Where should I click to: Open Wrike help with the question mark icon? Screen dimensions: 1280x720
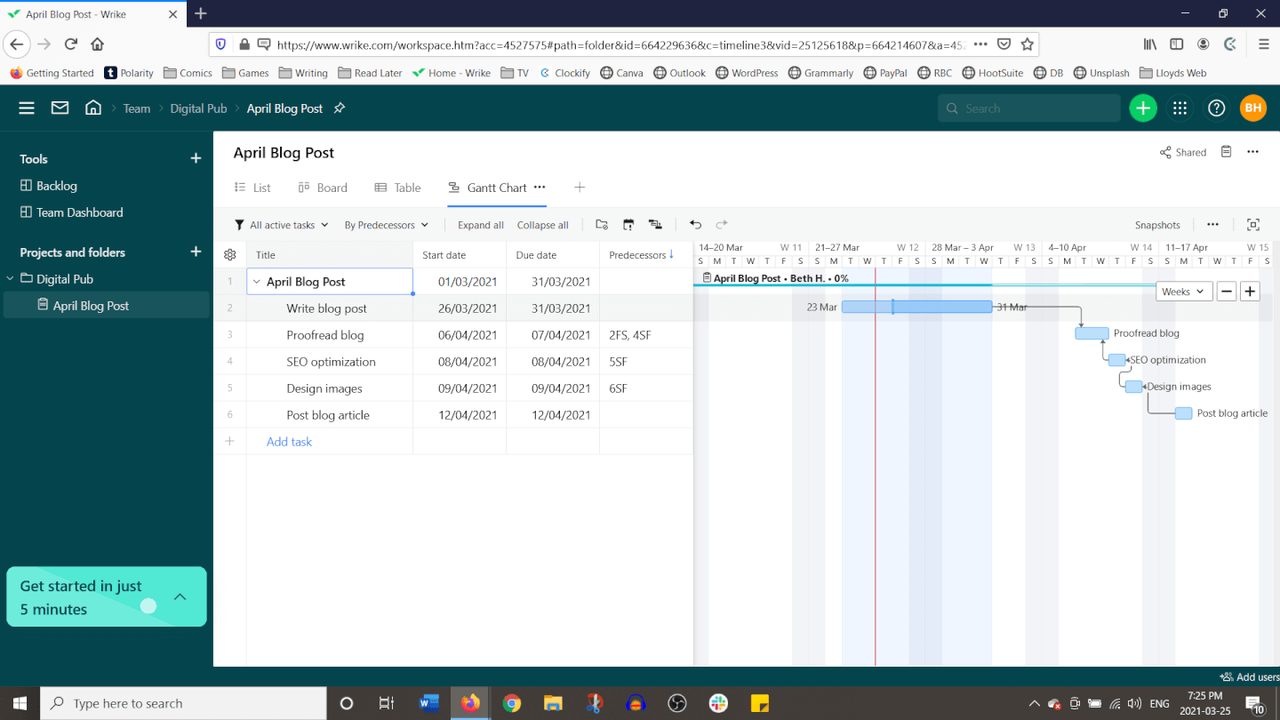(1217, 107)
